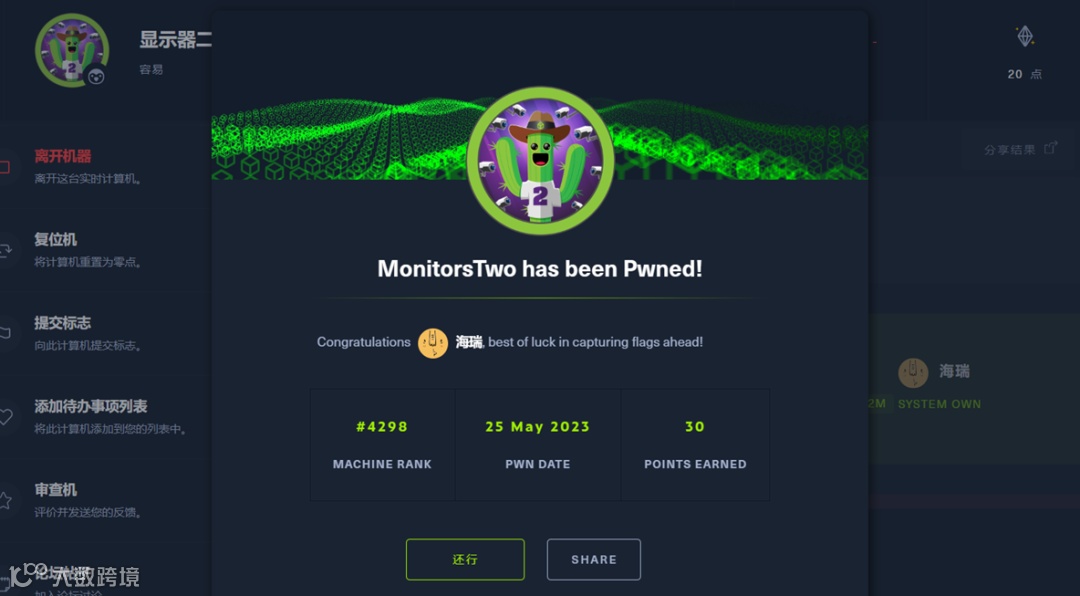
Task: Open 提交标志 submit flag option
Action: 63,323
